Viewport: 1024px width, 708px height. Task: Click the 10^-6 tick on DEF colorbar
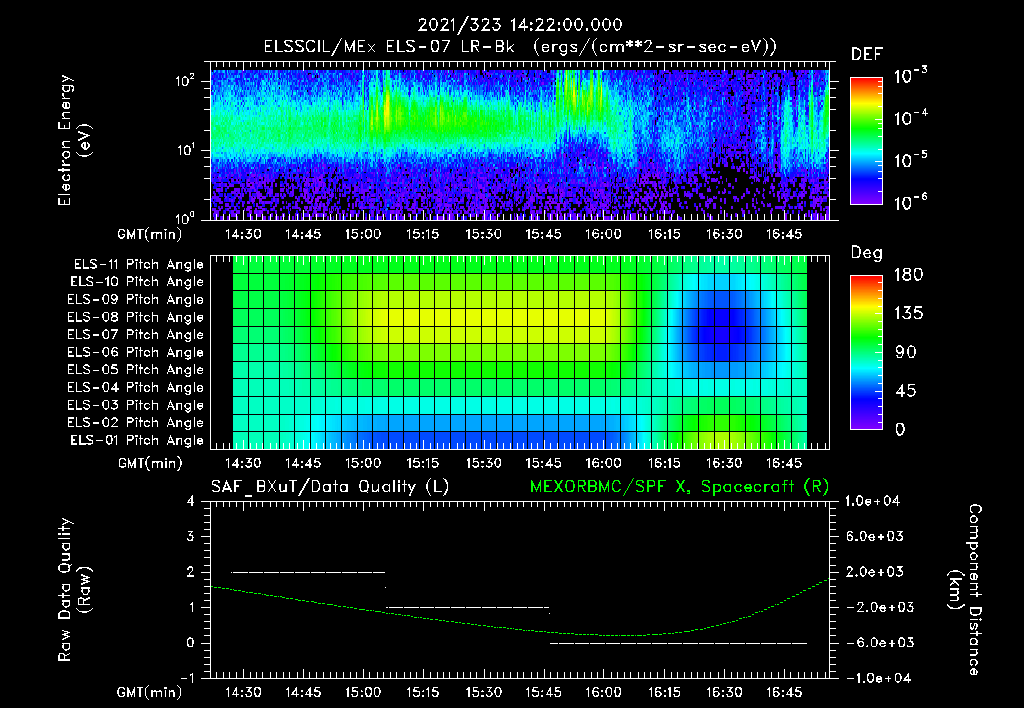910,202
